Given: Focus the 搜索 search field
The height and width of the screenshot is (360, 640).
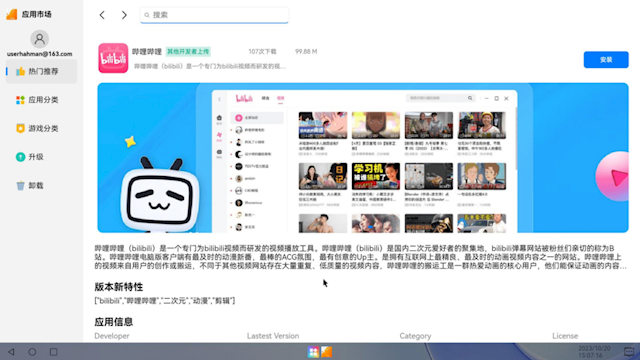Looking at the screenshot, I should [214, 15].
